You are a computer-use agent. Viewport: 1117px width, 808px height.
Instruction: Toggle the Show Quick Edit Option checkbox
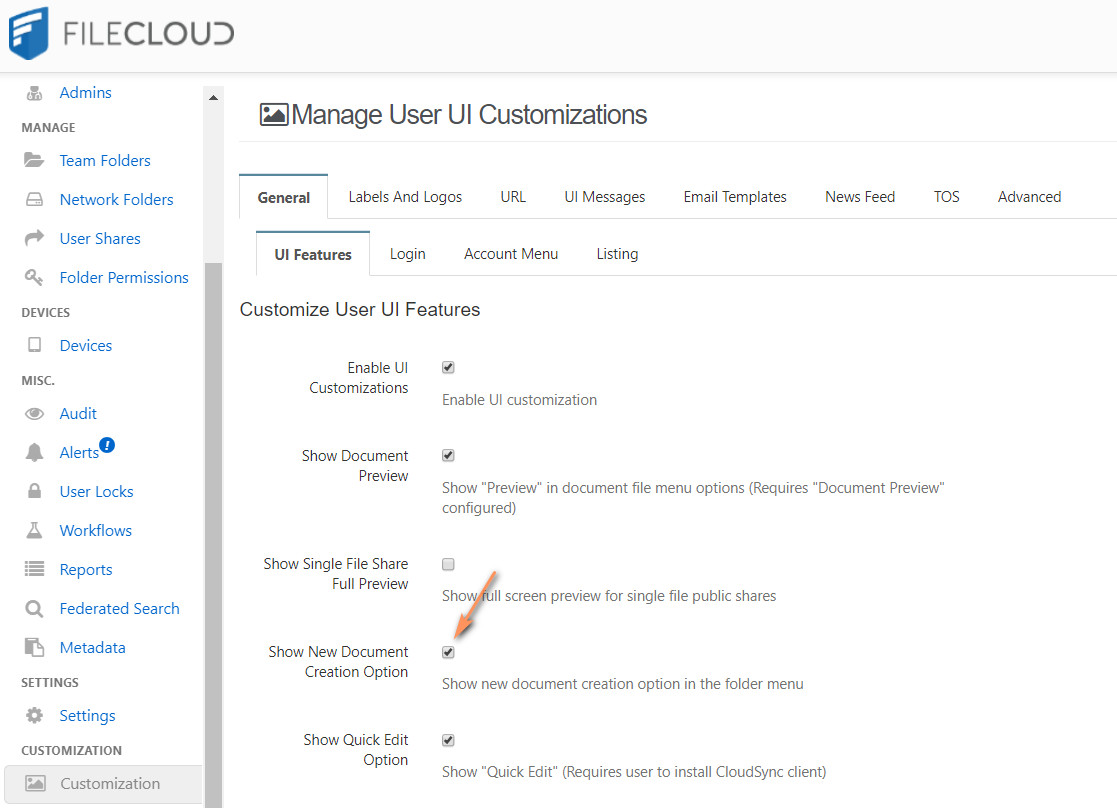448,740
